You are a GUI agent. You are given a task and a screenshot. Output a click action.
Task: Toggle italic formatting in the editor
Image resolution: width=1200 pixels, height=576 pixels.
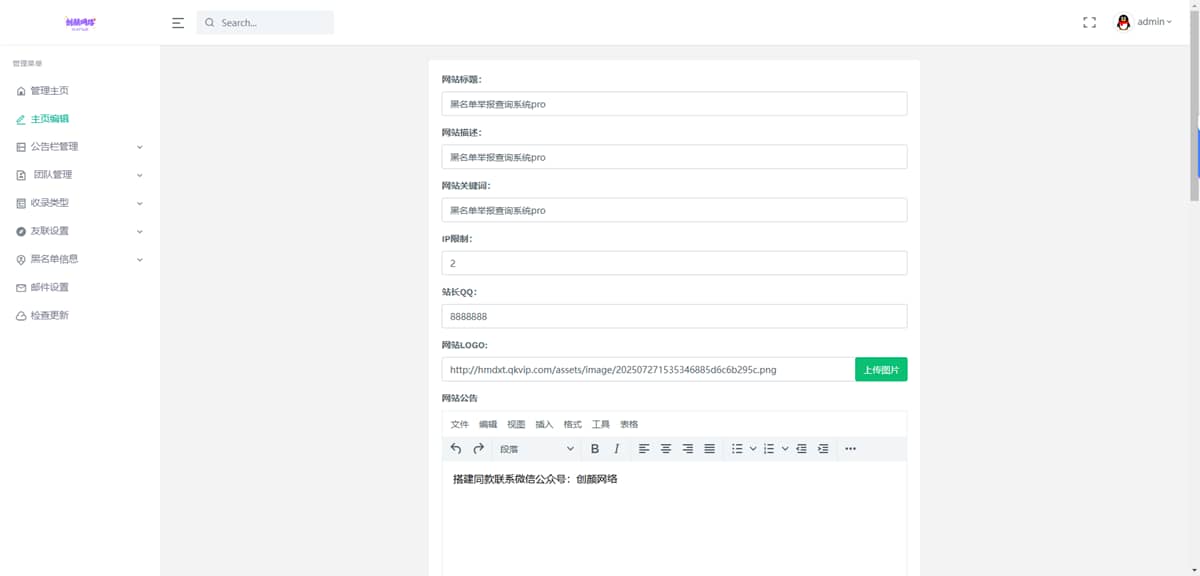tap(617, 449)
